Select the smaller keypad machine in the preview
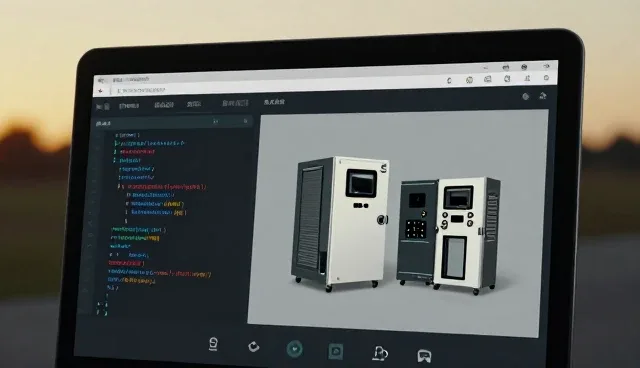Screen dimensions: 640x368 click(x=448, y=235)
